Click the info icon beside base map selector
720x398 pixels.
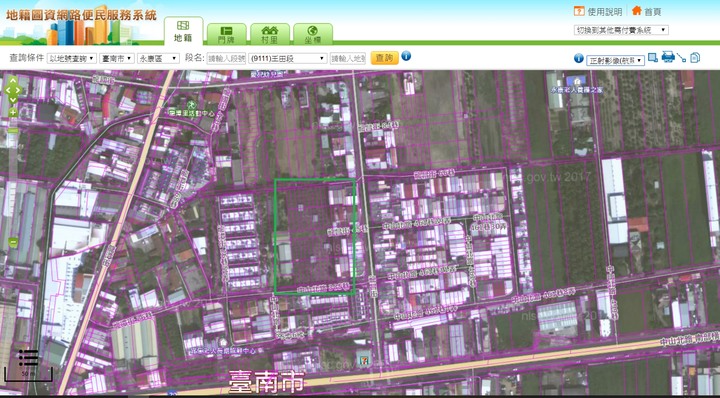pyautogui.click(x=579, y=58)
